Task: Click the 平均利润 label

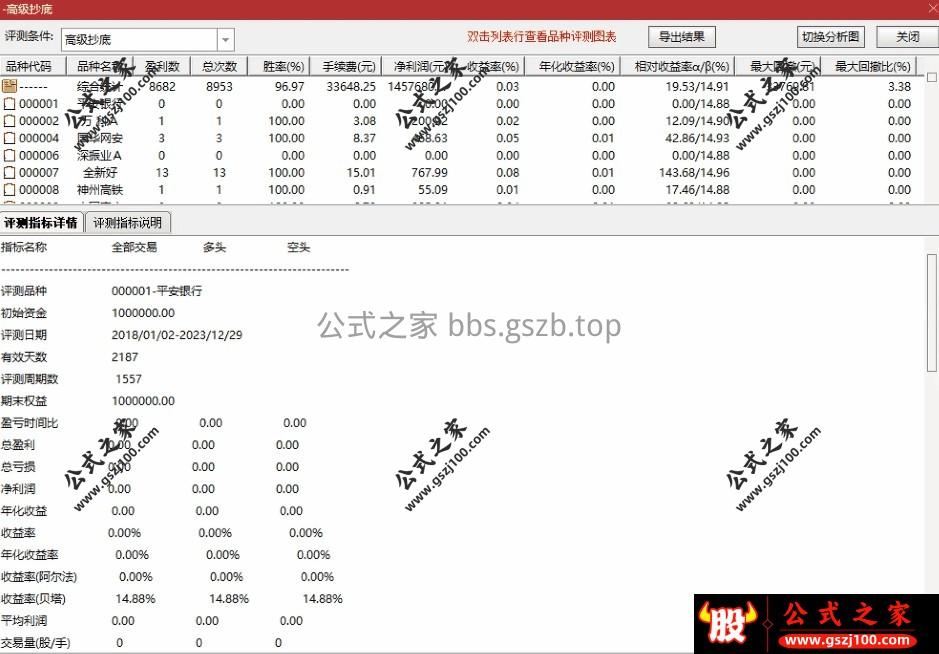Action: [24, 621]
